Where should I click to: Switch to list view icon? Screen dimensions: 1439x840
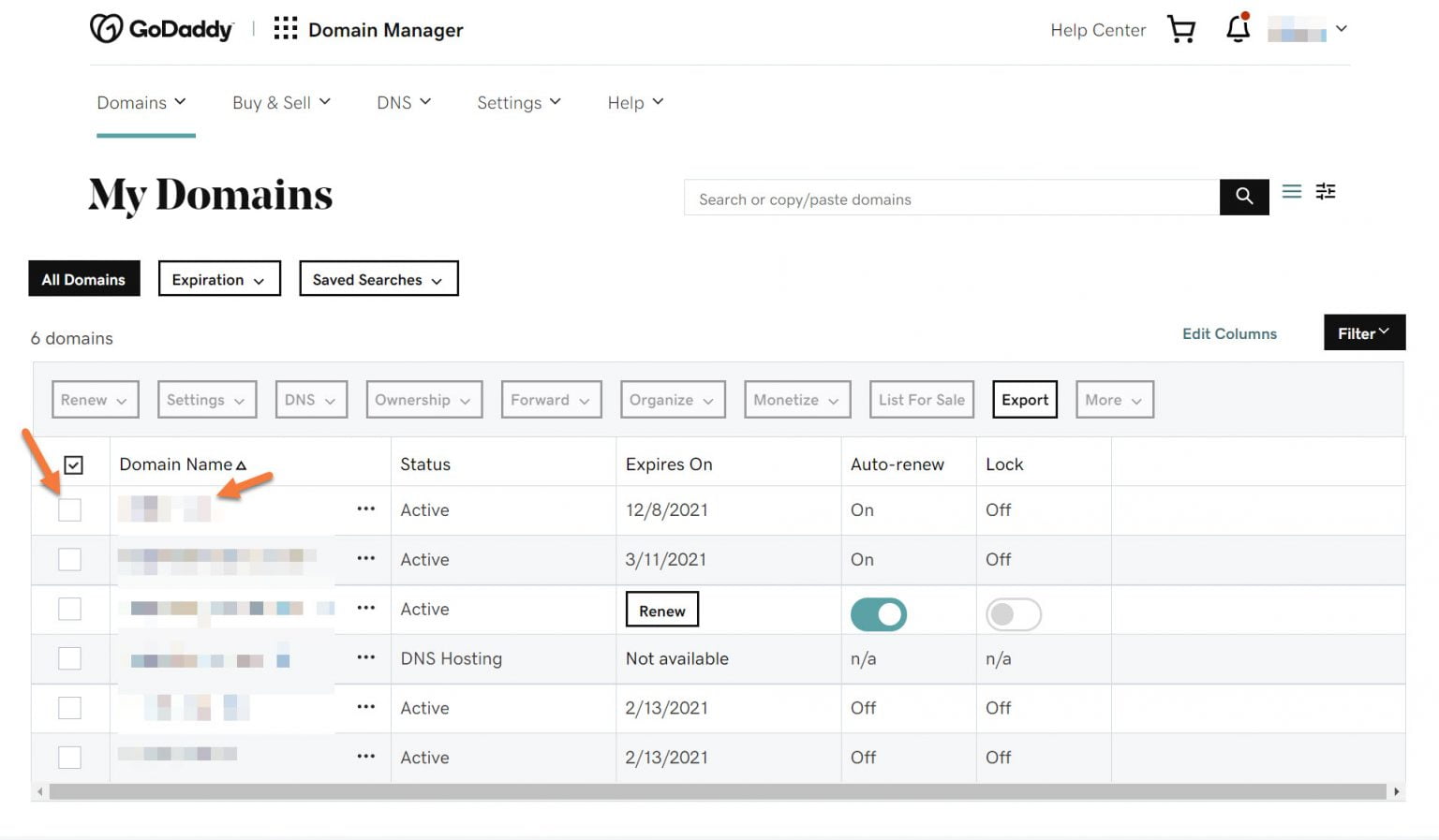point(1291,191)
